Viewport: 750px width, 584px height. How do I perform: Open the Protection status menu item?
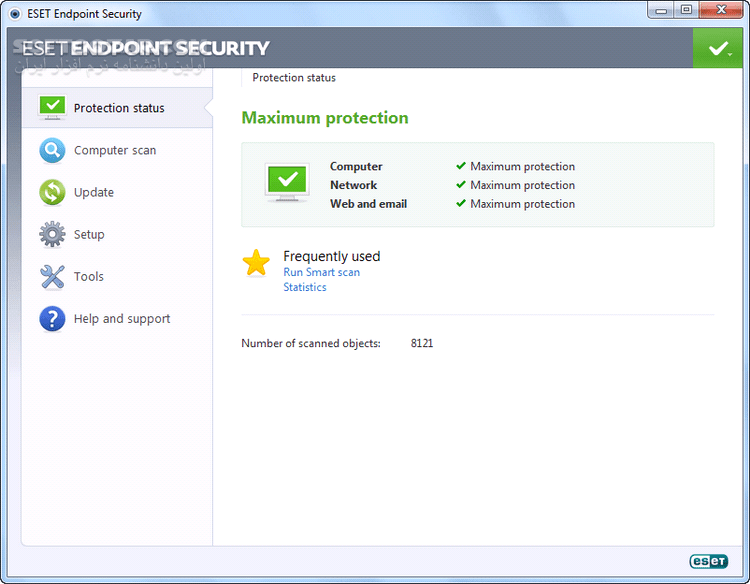tap(117, 108)
